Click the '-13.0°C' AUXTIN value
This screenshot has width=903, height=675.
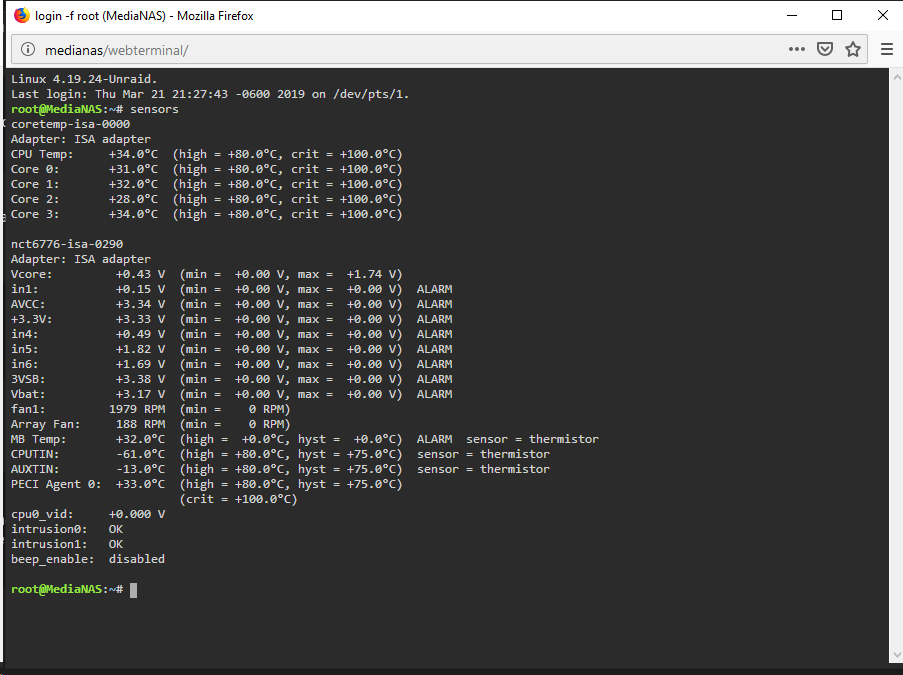(x=141, y=469)
